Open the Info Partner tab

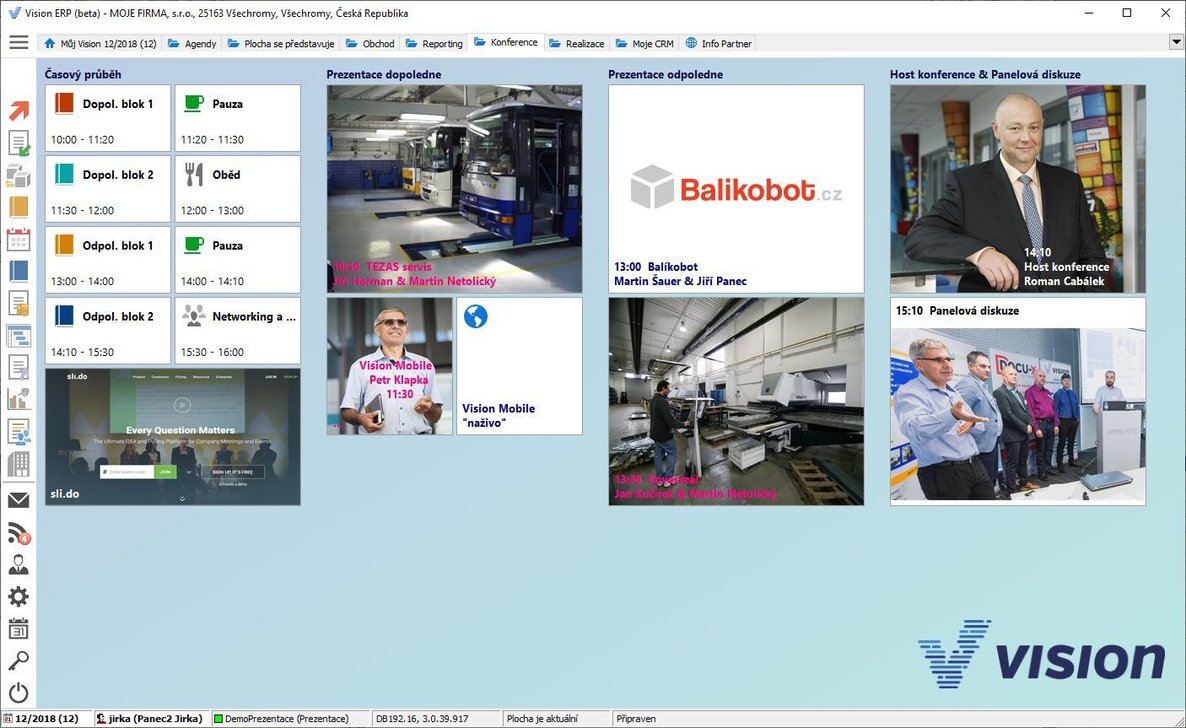pos(719,43)
